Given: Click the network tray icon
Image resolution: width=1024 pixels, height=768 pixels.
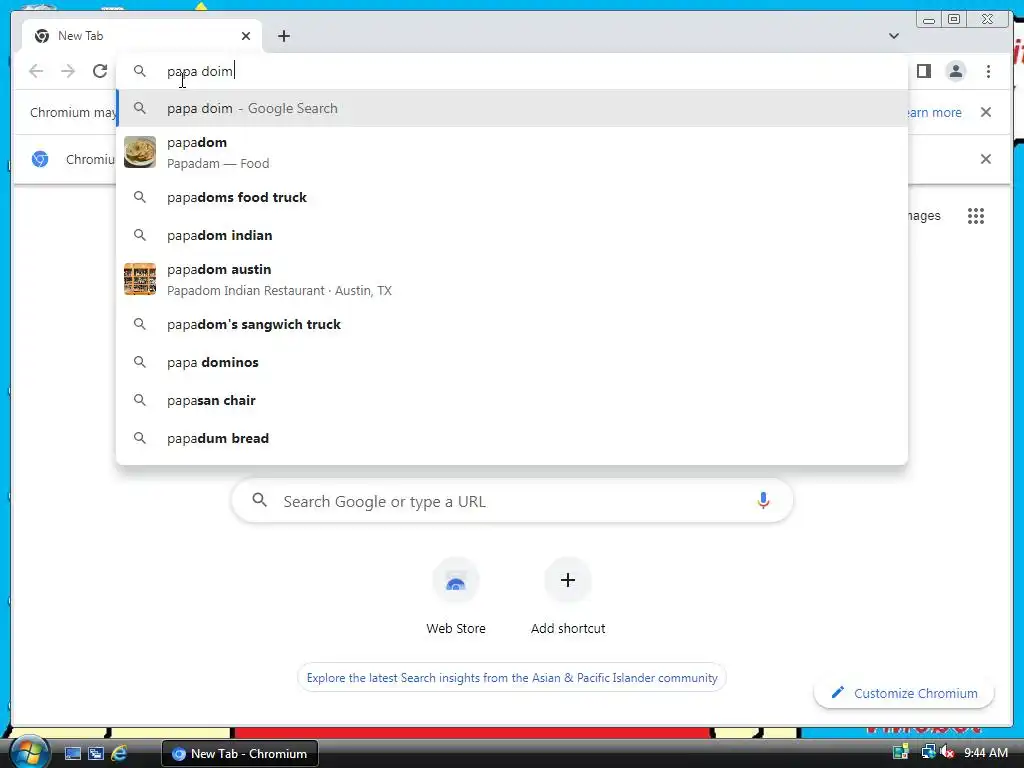Looking at the screenshot, I should point(927,753).
